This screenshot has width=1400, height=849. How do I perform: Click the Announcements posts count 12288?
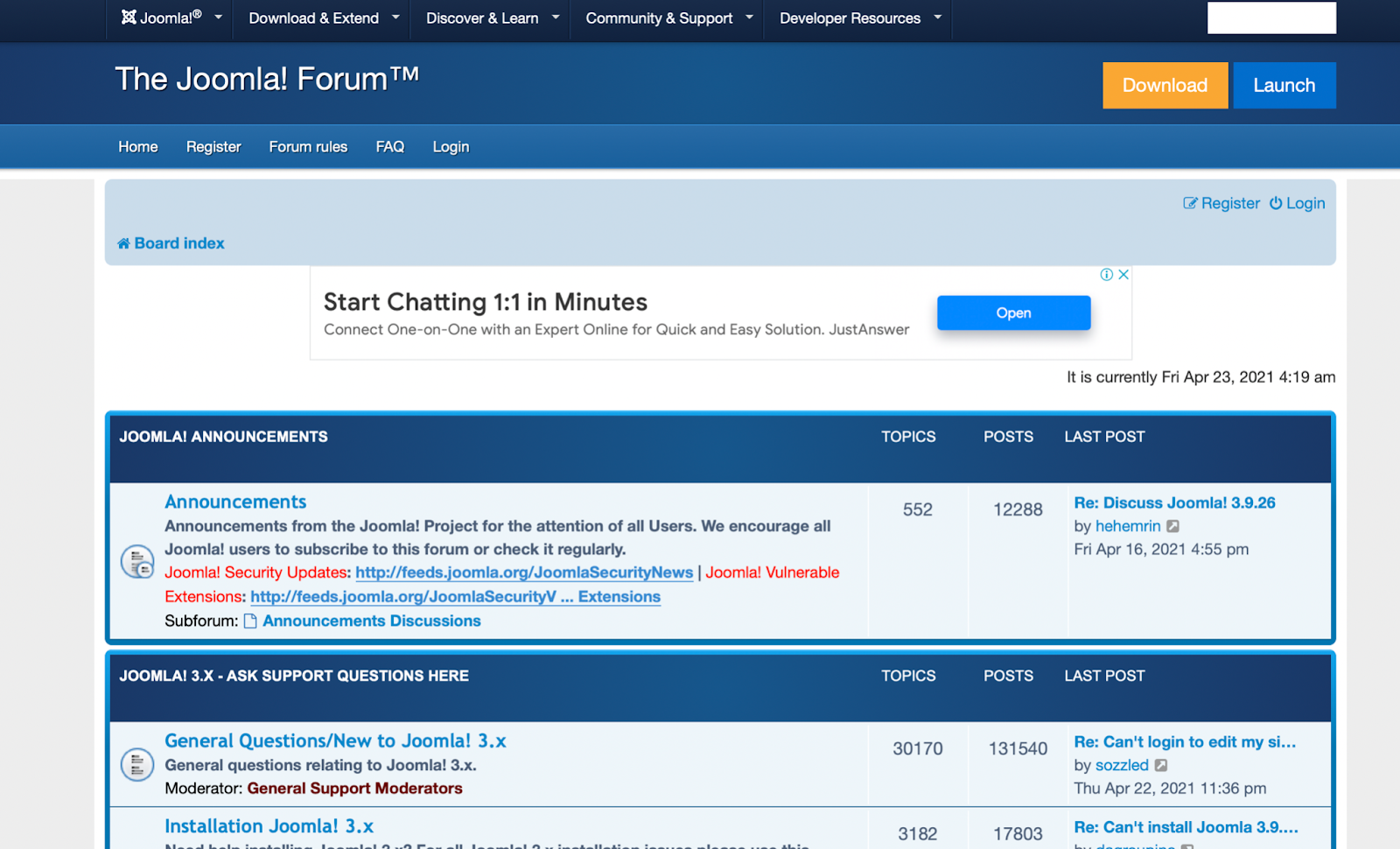pyautogui.click(x=1018, y=509)
